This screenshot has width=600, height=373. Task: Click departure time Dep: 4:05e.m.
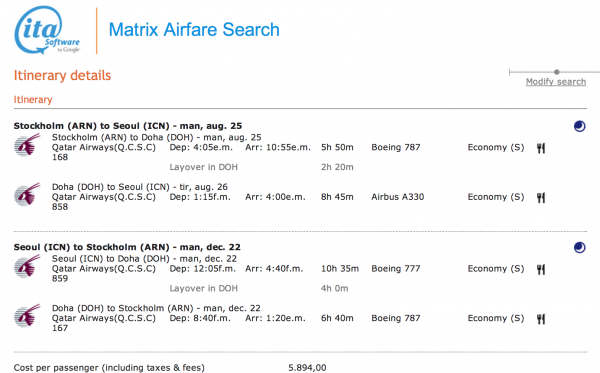tap(201, 147)
